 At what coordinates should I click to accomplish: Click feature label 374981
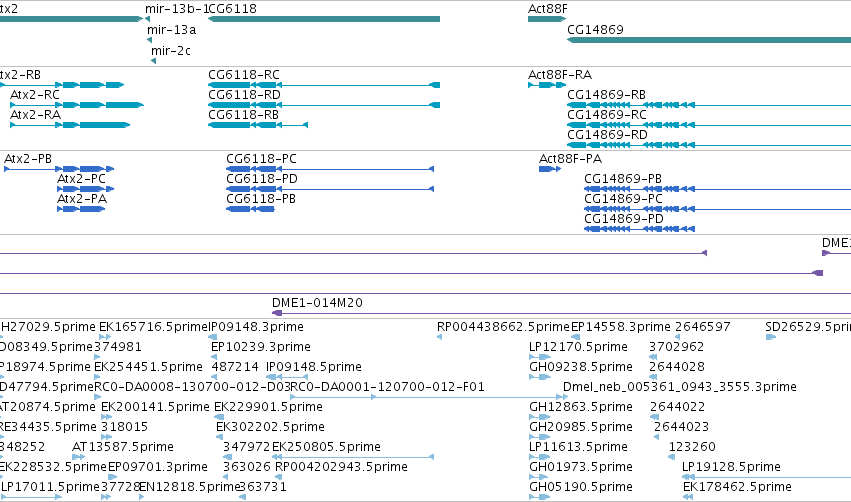point(118,347)
